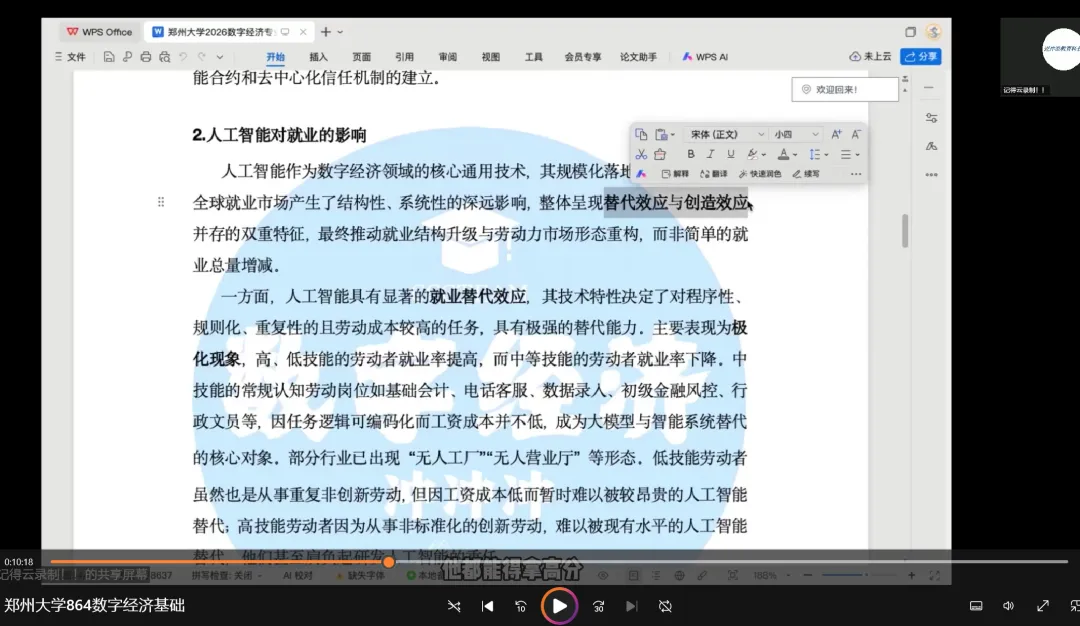Image resolution: width=1080 pixels, height=626 pixels.
Task: Expand the quick access toolbar chevron
Action: (x=220, y=57)
